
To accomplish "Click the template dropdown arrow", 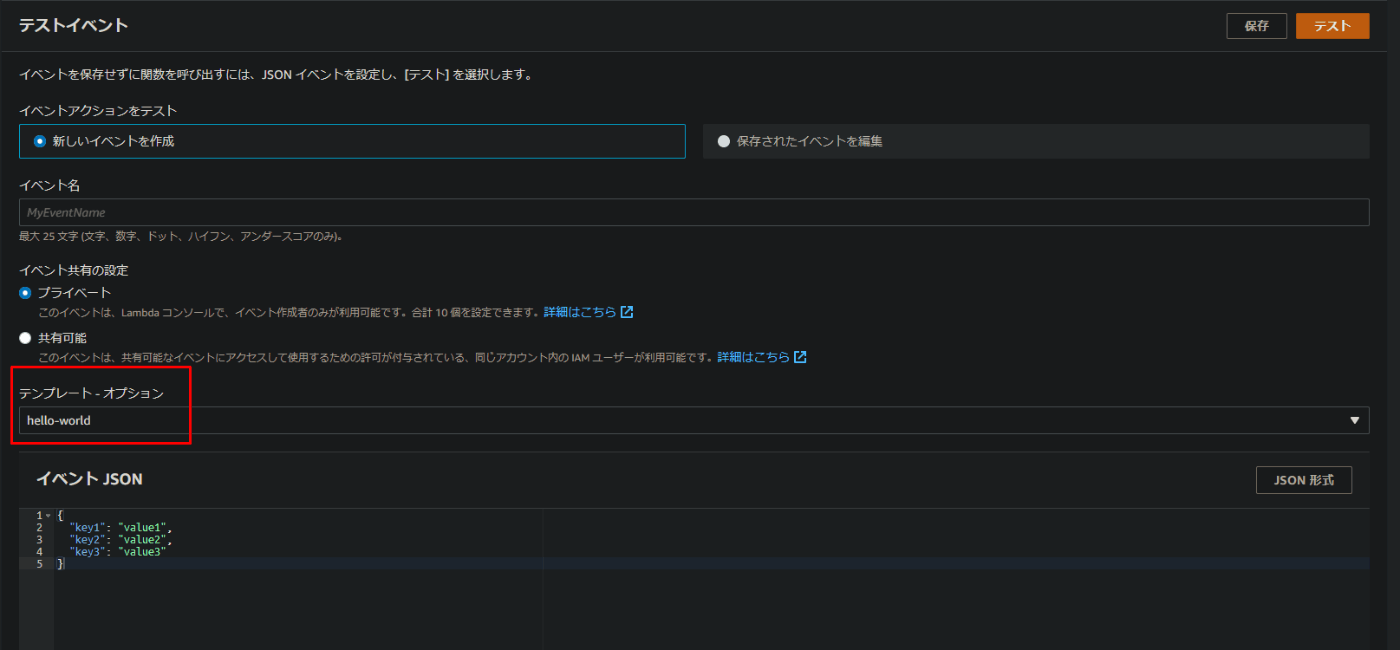I will click(1355, 421).
